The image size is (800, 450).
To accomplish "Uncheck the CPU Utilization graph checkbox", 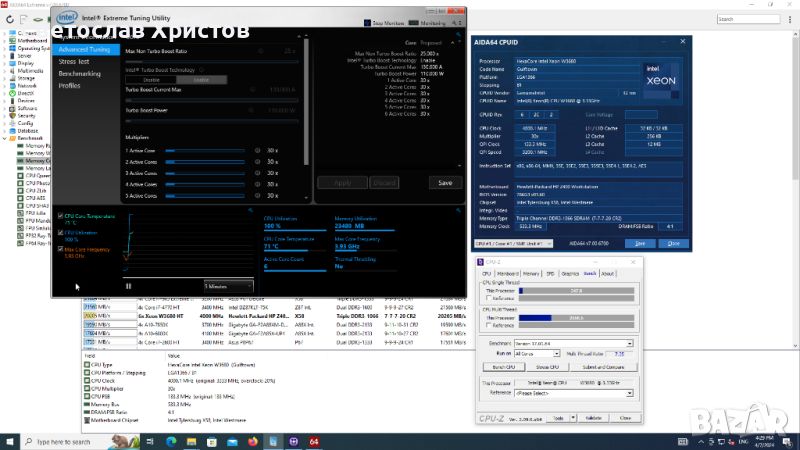I will pyautogui.click(x=60, y=233).
